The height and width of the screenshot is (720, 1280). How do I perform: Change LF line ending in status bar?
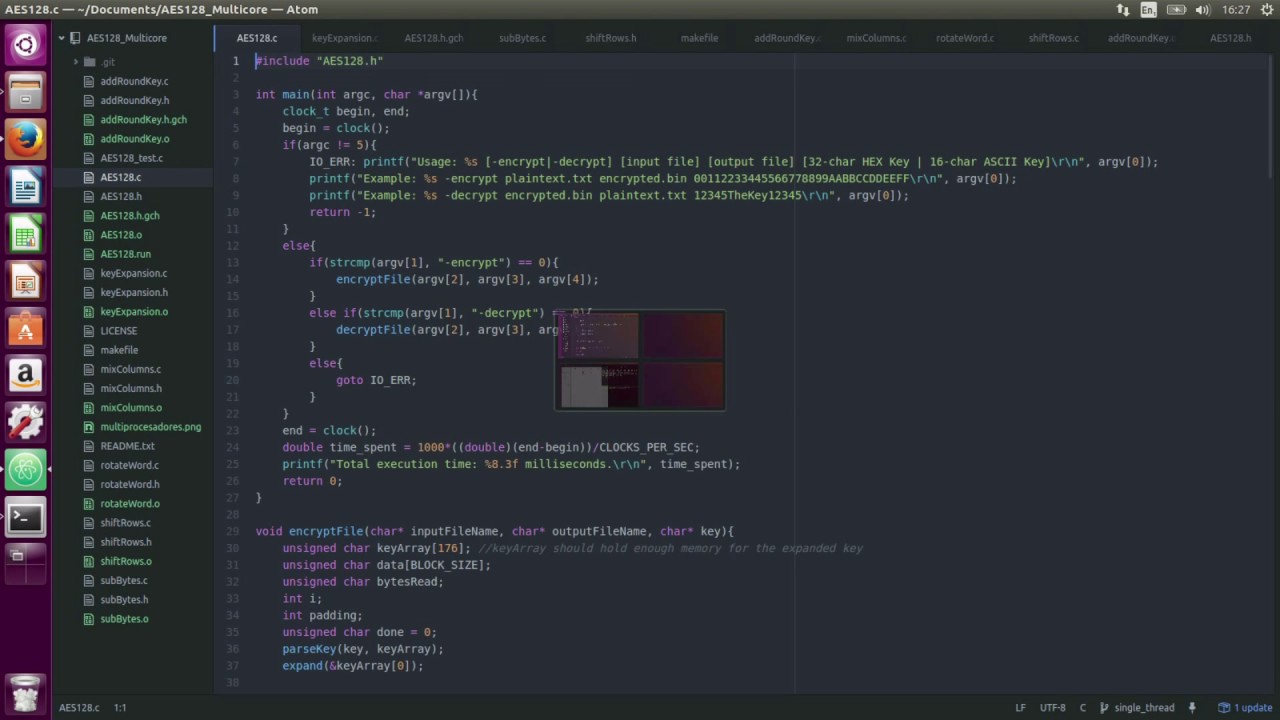pyautogui.click(x=1020, y=707)
